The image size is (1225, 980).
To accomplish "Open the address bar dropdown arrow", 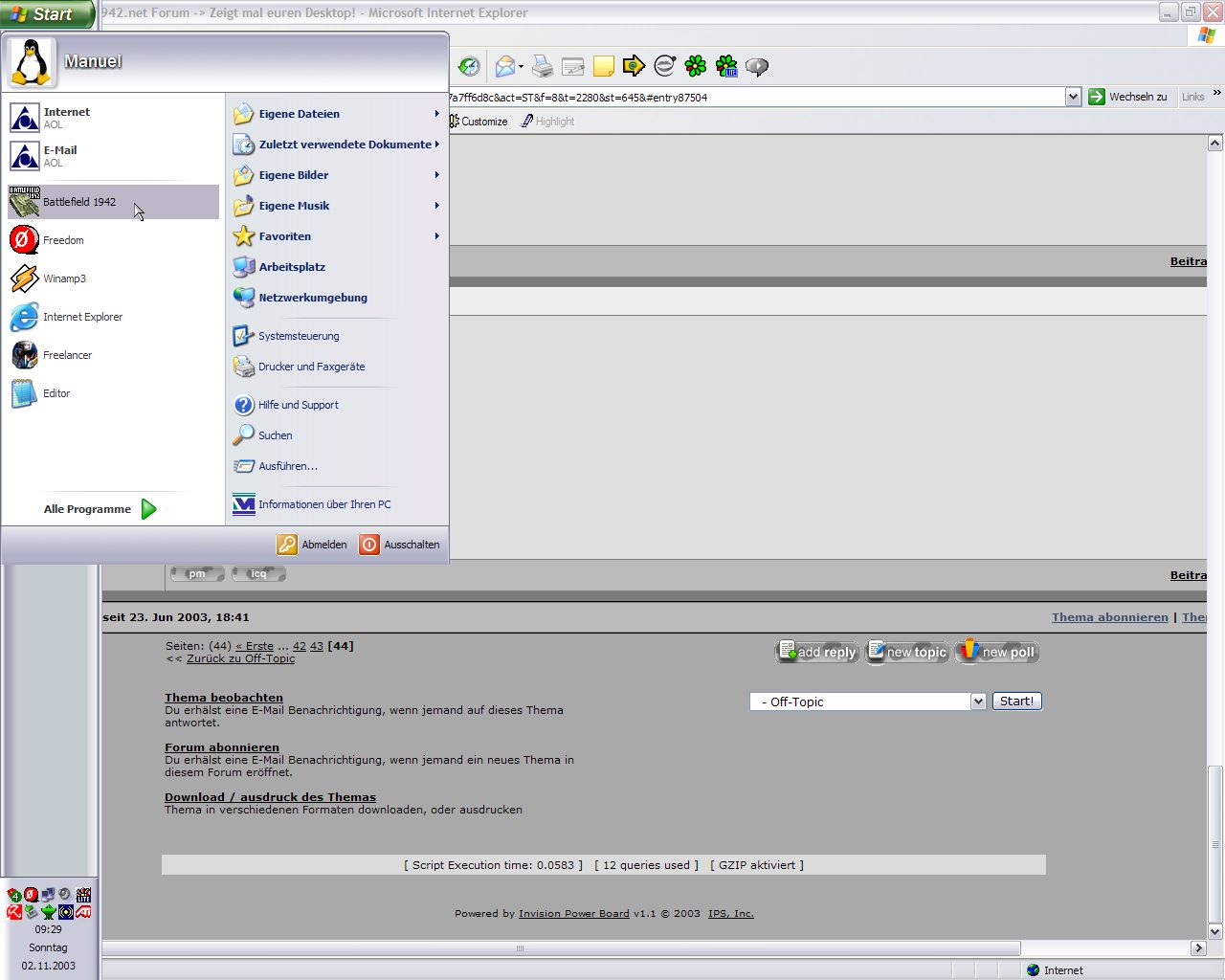I will click(1073, 97).
